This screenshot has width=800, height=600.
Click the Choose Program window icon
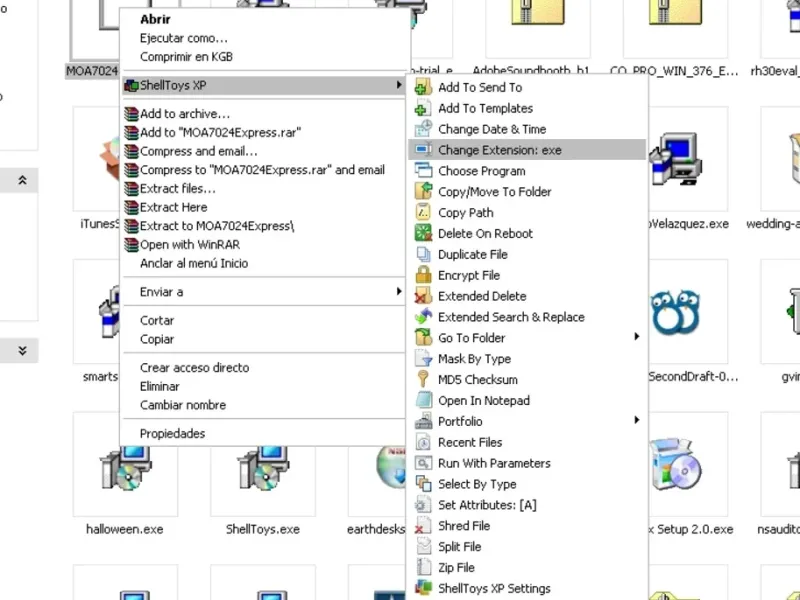pos(423,171)
